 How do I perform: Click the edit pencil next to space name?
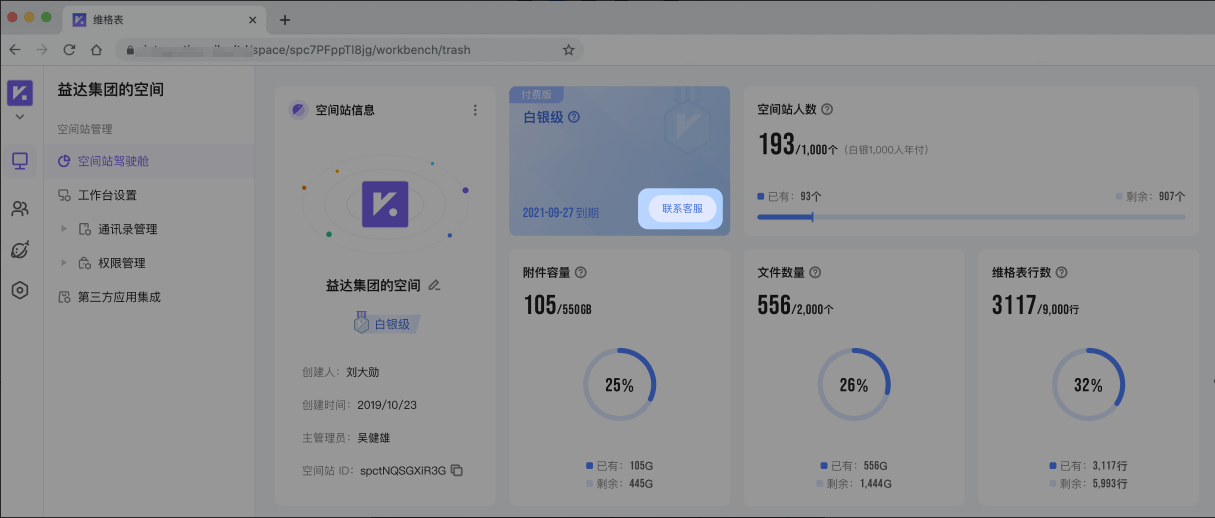click(x=434, y=285)
